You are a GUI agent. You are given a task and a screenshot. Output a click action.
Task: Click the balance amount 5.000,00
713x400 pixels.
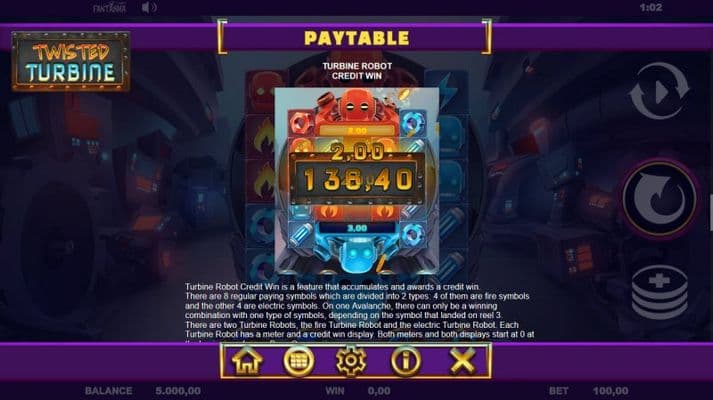click(178, 391)
